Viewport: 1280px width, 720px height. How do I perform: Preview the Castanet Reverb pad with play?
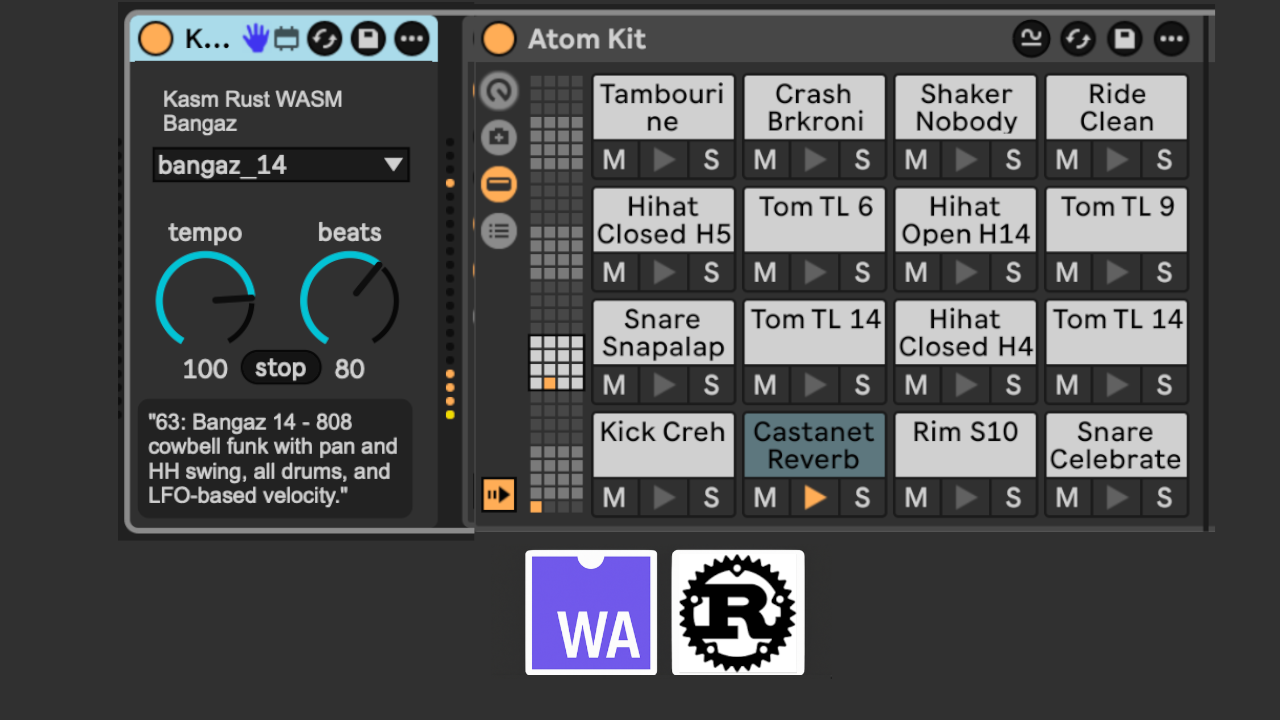point(815,497)
